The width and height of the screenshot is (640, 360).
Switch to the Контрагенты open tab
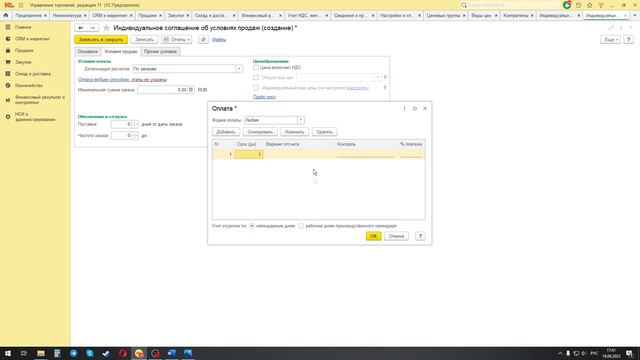click(x=516, y=15)
